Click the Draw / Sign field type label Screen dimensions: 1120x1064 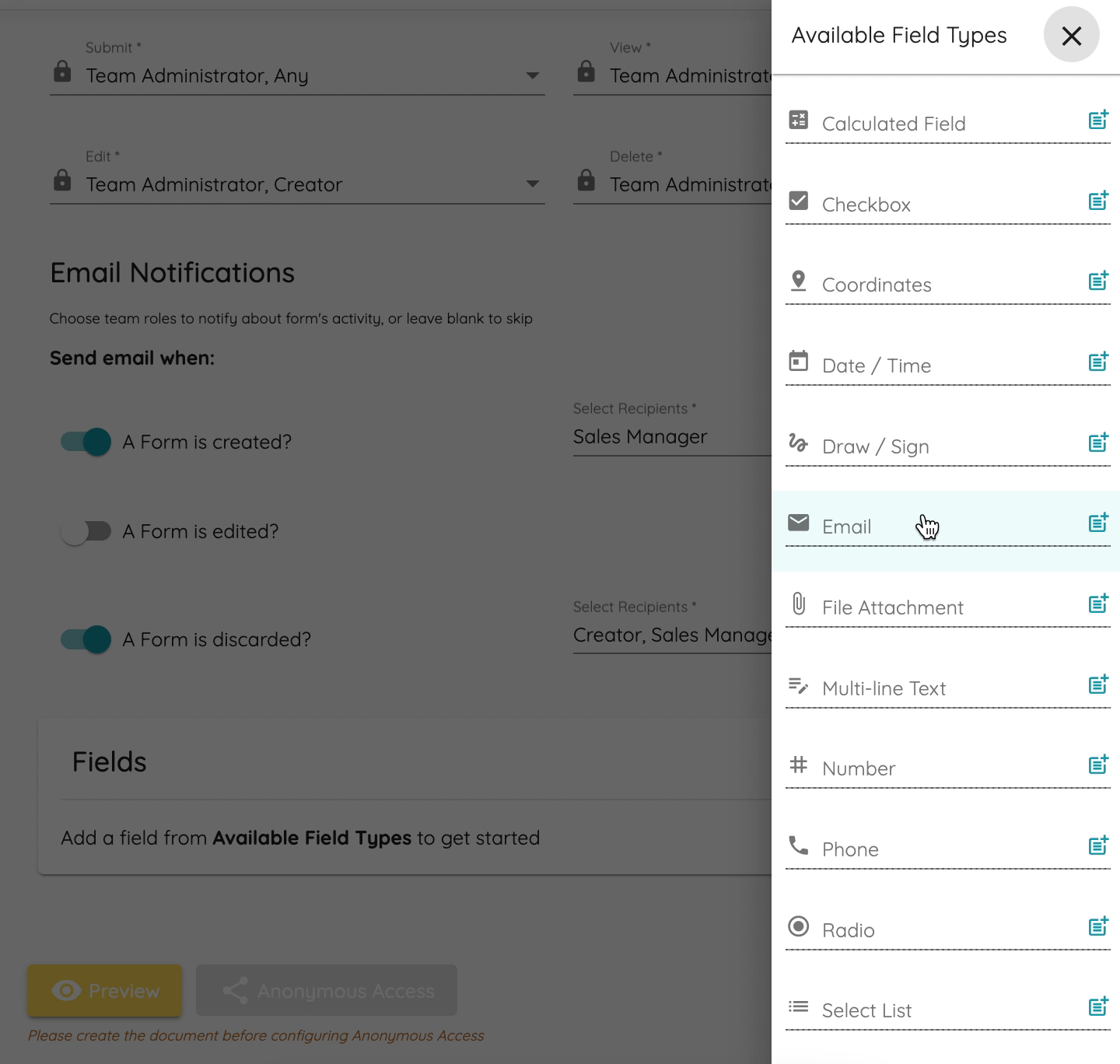click(875, 446)
